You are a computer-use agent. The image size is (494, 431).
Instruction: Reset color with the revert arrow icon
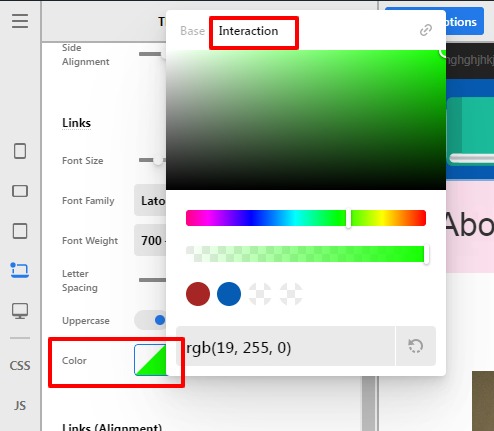click(416, 346)
